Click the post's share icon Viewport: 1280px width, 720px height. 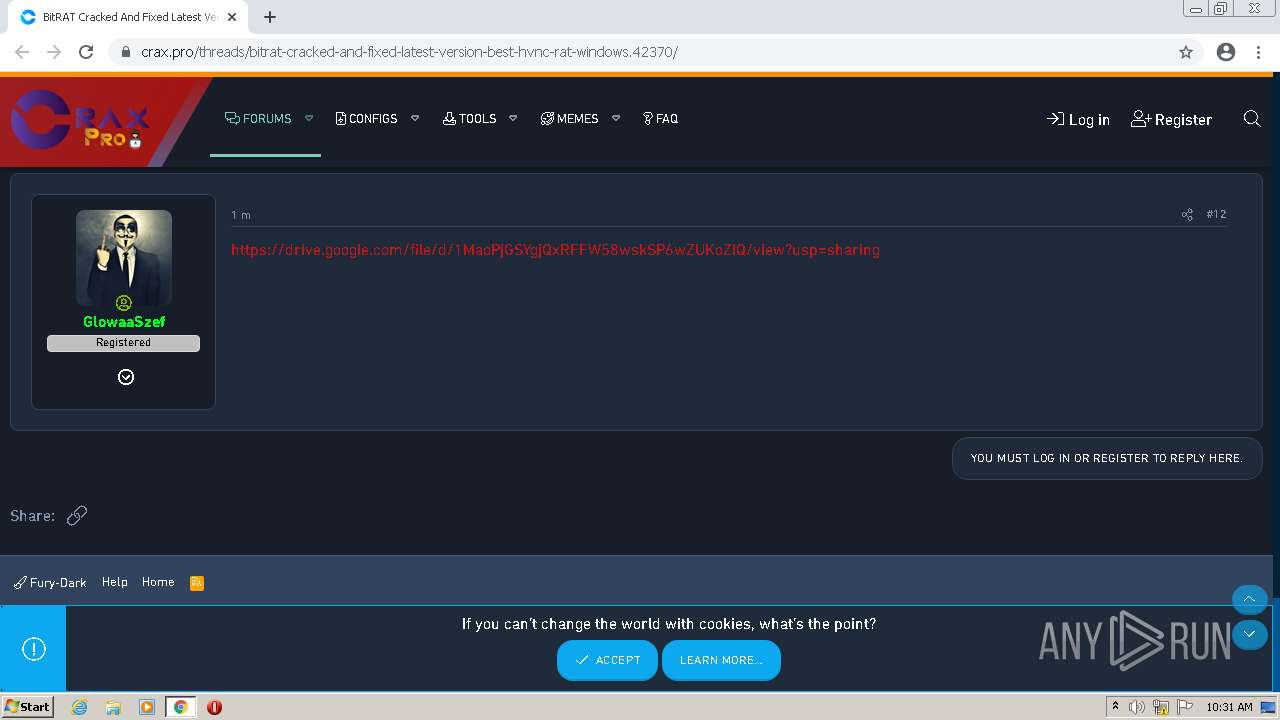[x=1187, y=214]
